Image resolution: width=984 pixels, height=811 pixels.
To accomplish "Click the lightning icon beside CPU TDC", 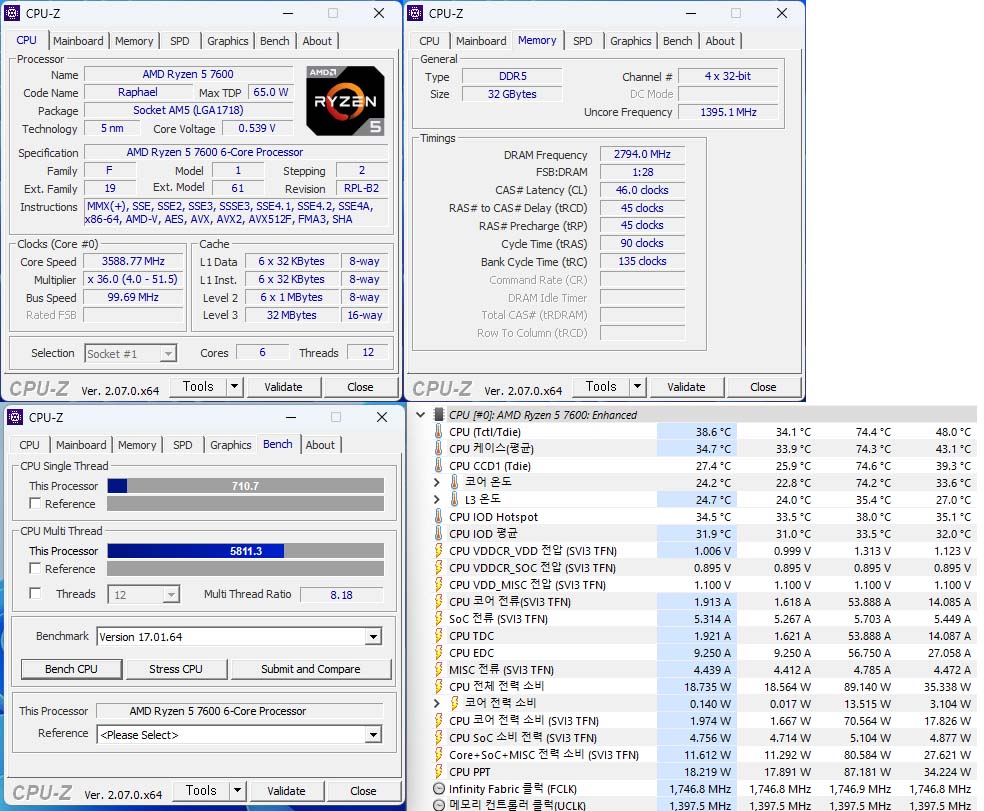I will pyautogui.click(x=439, y=636).
